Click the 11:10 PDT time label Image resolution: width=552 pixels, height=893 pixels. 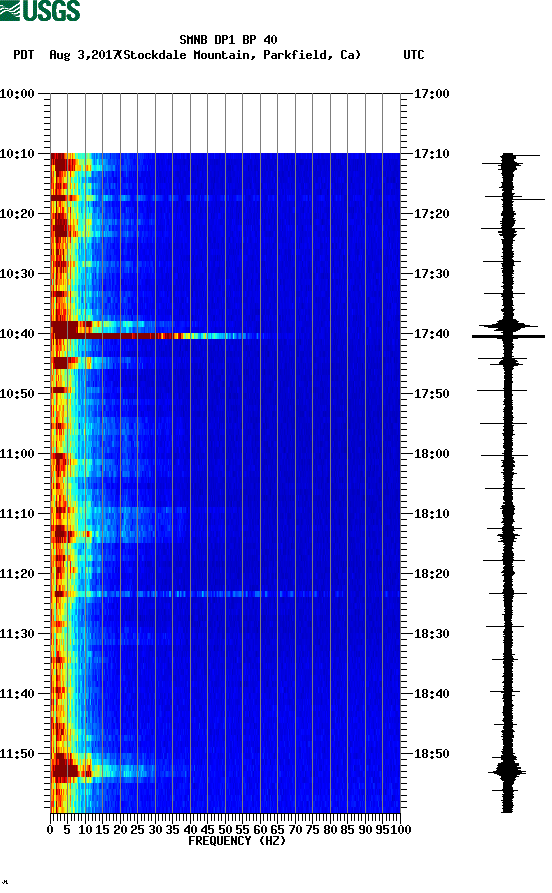[17, 514]
